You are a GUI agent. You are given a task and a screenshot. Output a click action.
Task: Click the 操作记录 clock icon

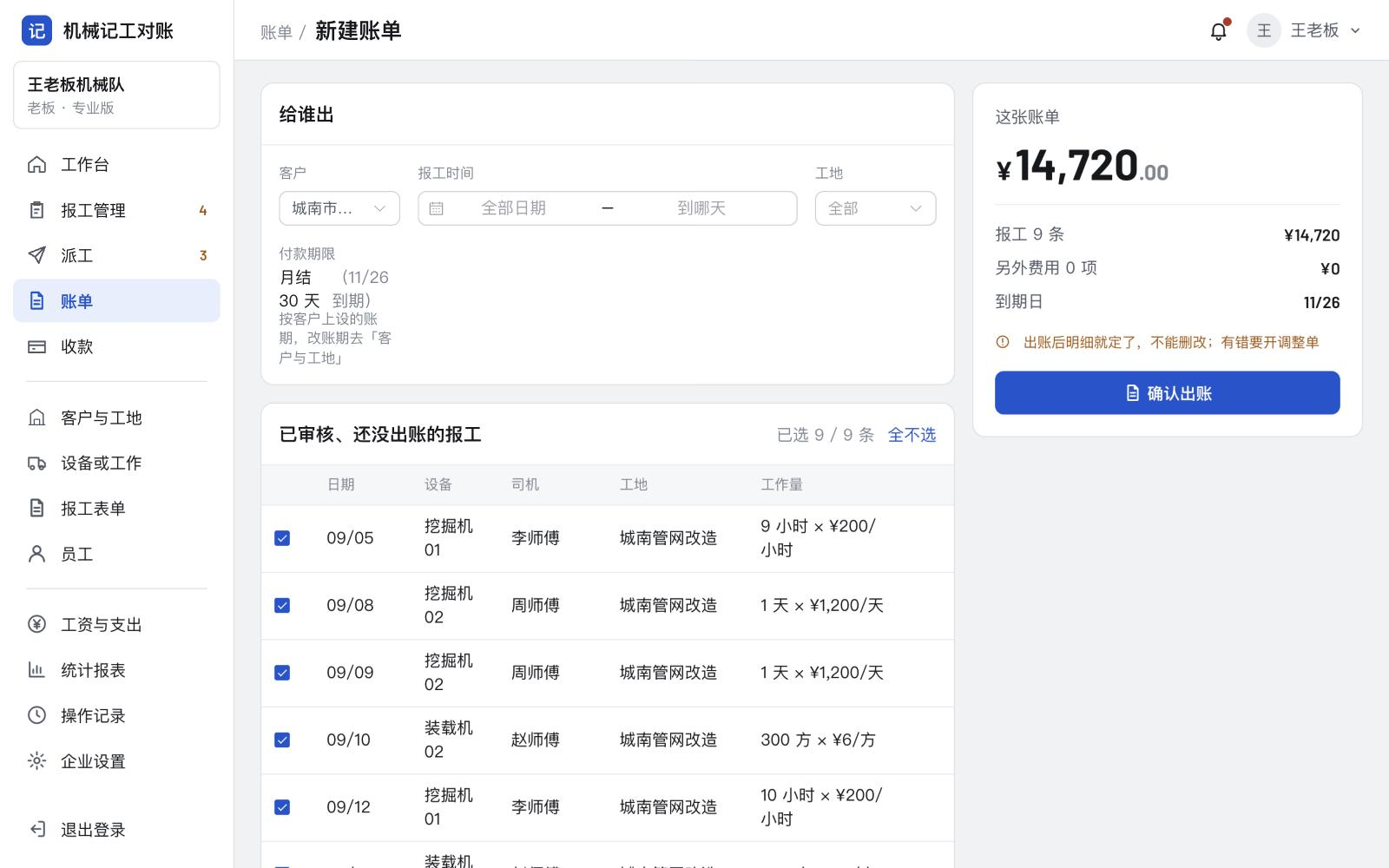point(36,715)
